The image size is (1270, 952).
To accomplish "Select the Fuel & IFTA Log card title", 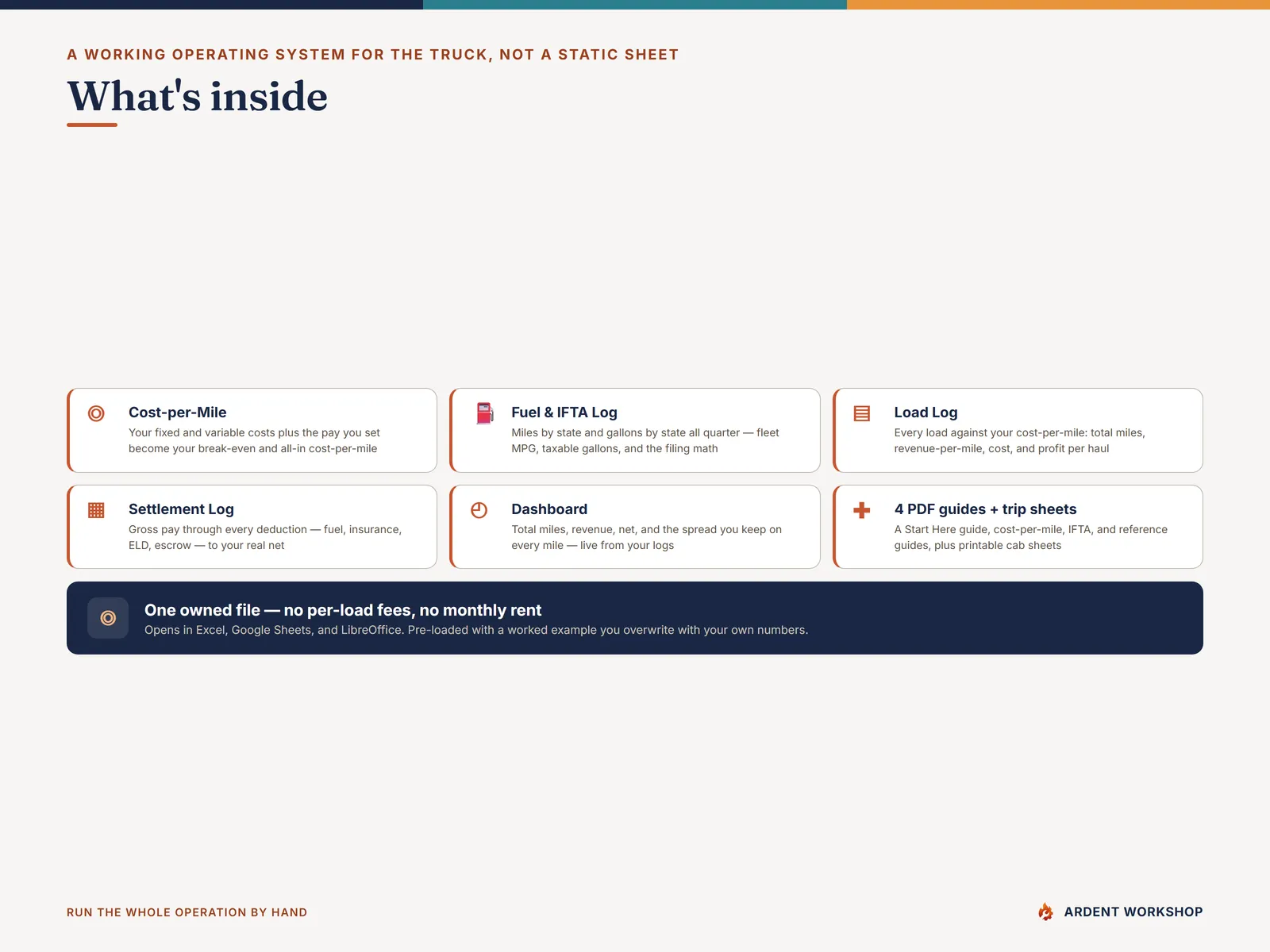I will click(x=564, y=413).
